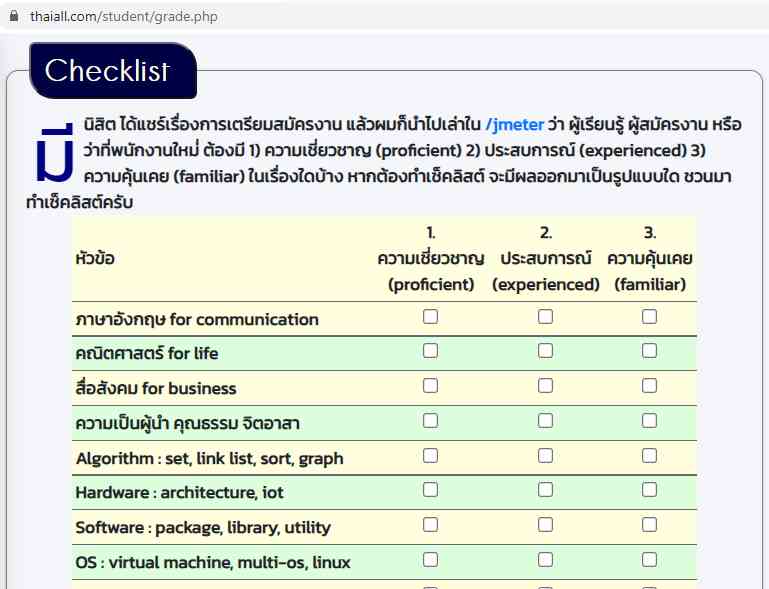Screen dimensions: 769x589
Task: Check proficient for OS row
Action: [x=431, y=560]
